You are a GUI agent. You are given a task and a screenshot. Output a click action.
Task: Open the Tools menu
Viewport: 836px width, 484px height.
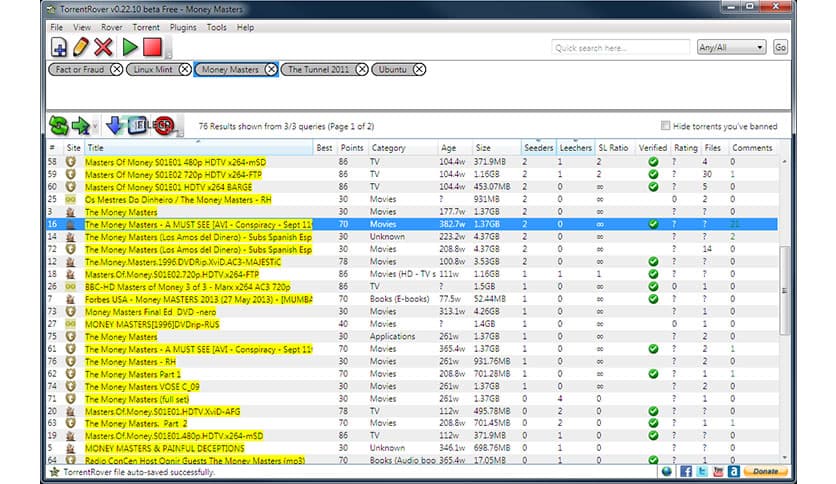point(216,27)
